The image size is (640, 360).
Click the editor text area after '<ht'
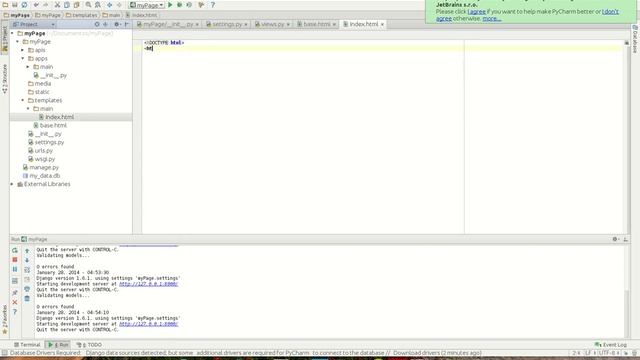point(153,49)
